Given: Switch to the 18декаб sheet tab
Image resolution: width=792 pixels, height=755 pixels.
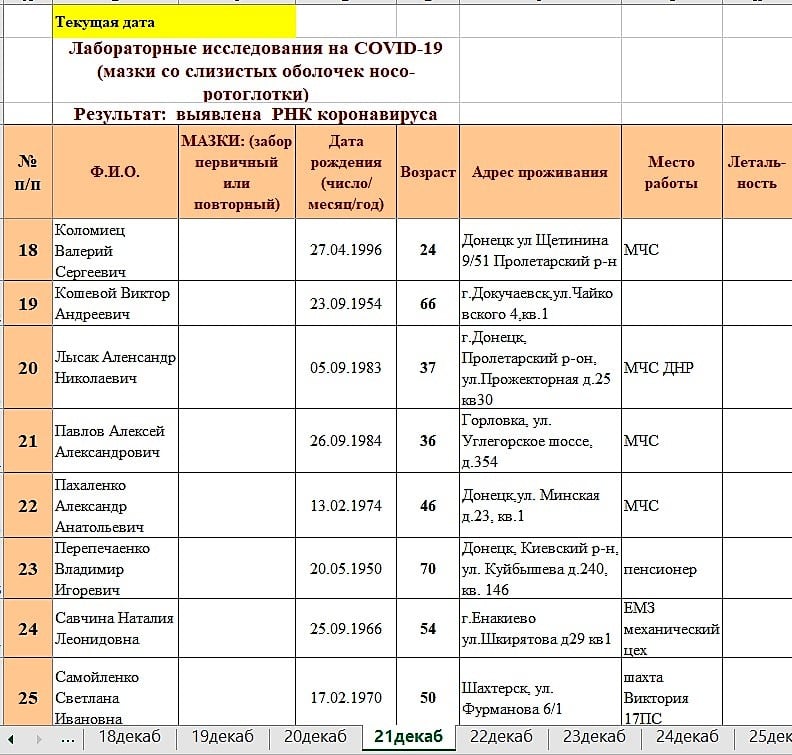Looking at the screenshot, I should (129, 738).
